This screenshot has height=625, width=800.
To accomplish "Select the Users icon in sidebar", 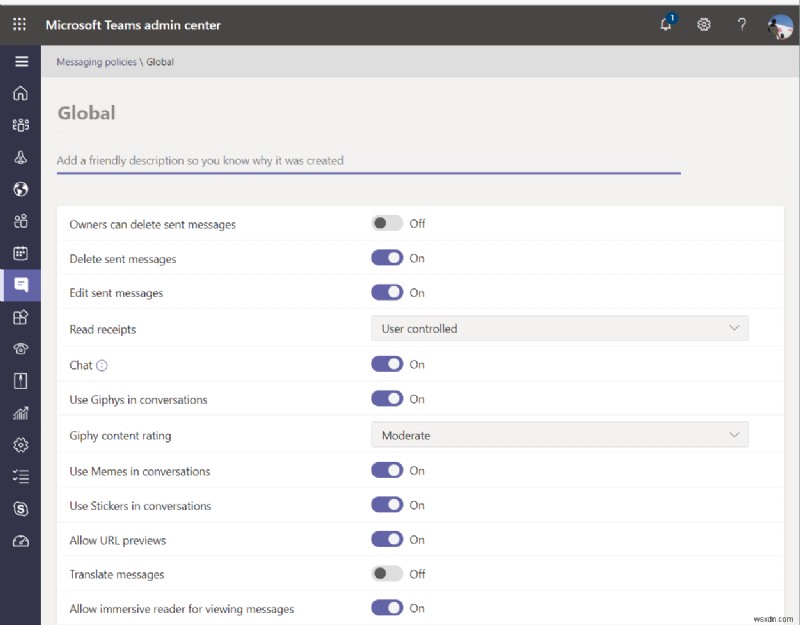I will [x=20, y=221].
